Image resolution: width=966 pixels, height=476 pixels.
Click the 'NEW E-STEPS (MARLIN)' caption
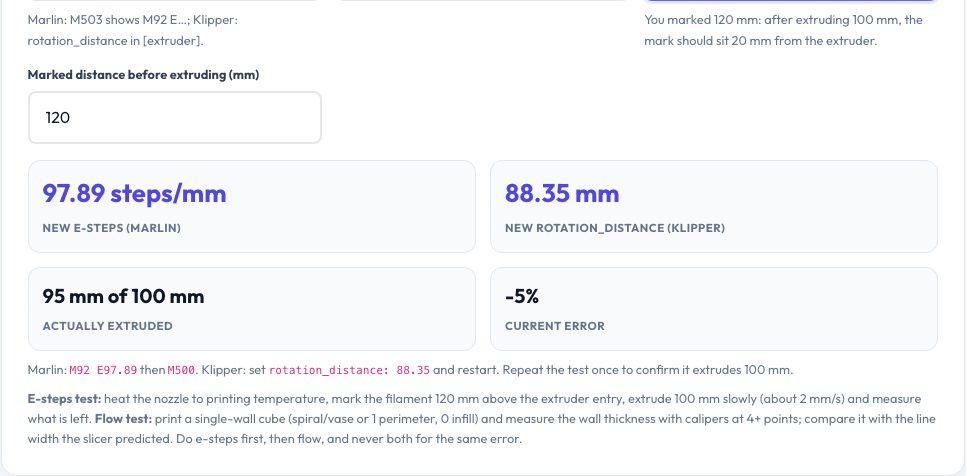(112, 228)
